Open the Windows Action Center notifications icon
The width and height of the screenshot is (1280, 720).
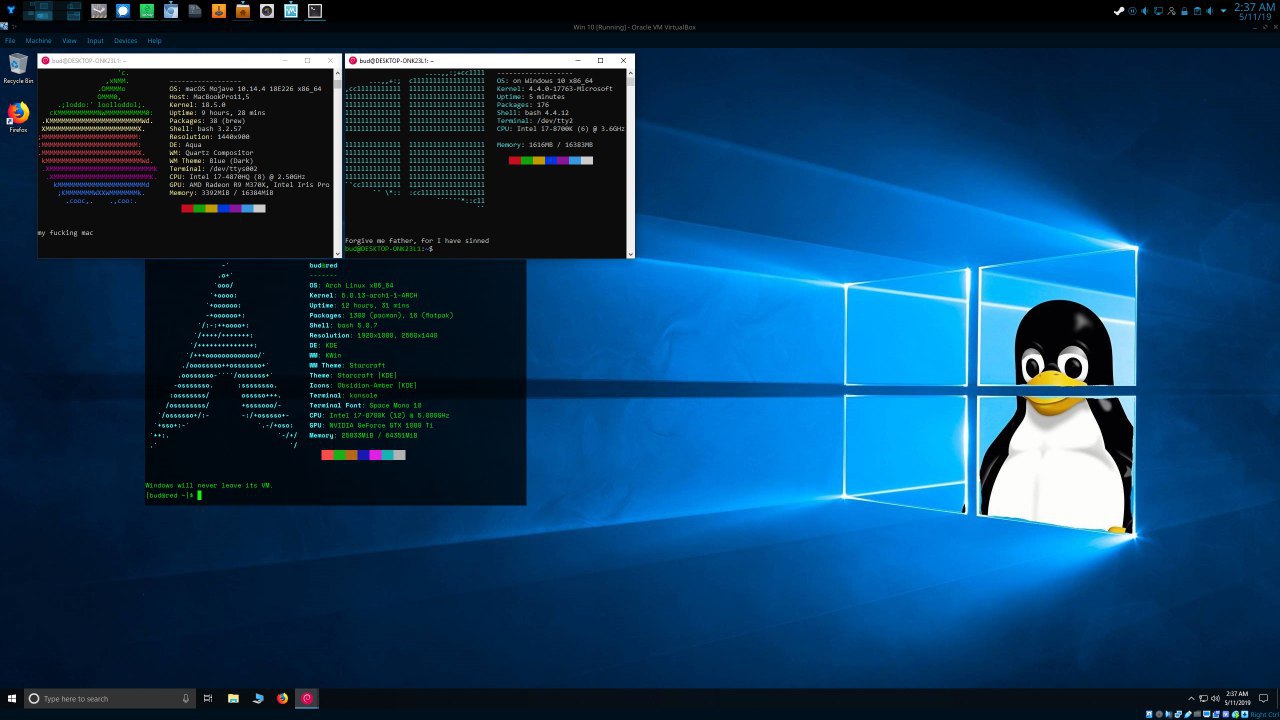click(x=1263, y=698)
